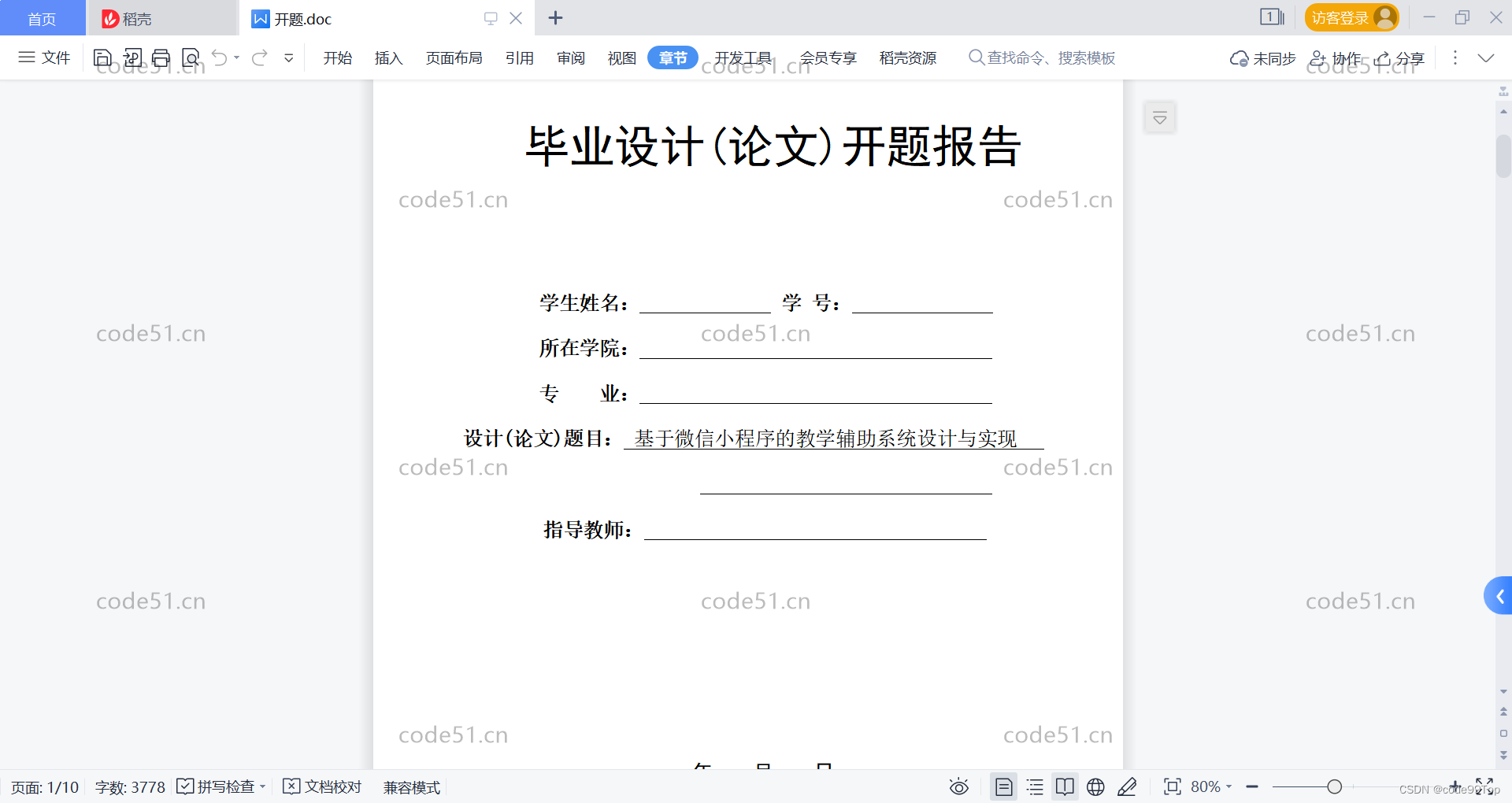The height and width of the screenshot is (803, 1512).
Task: Open the 视图 ribbon tab
Action: click(x=622, y=57)
